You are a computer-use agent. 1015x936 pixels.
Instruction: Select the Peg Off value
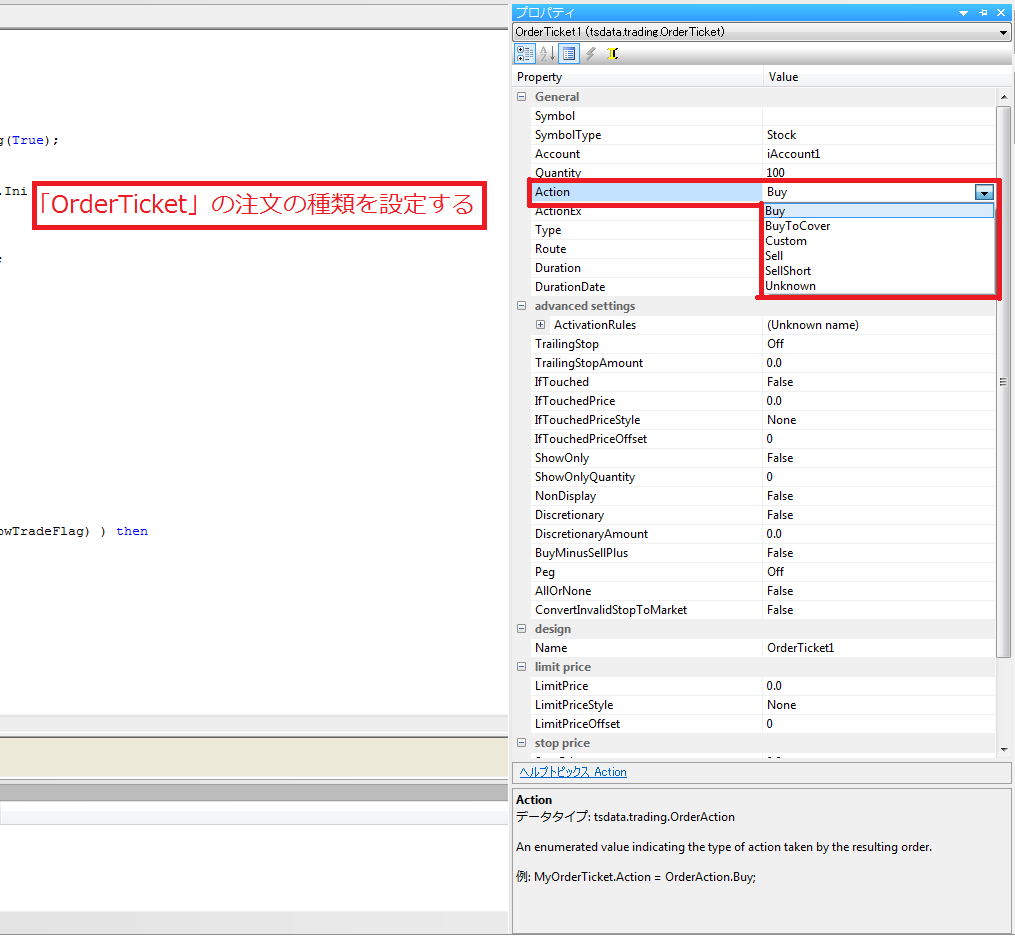[x=879, y=572]
